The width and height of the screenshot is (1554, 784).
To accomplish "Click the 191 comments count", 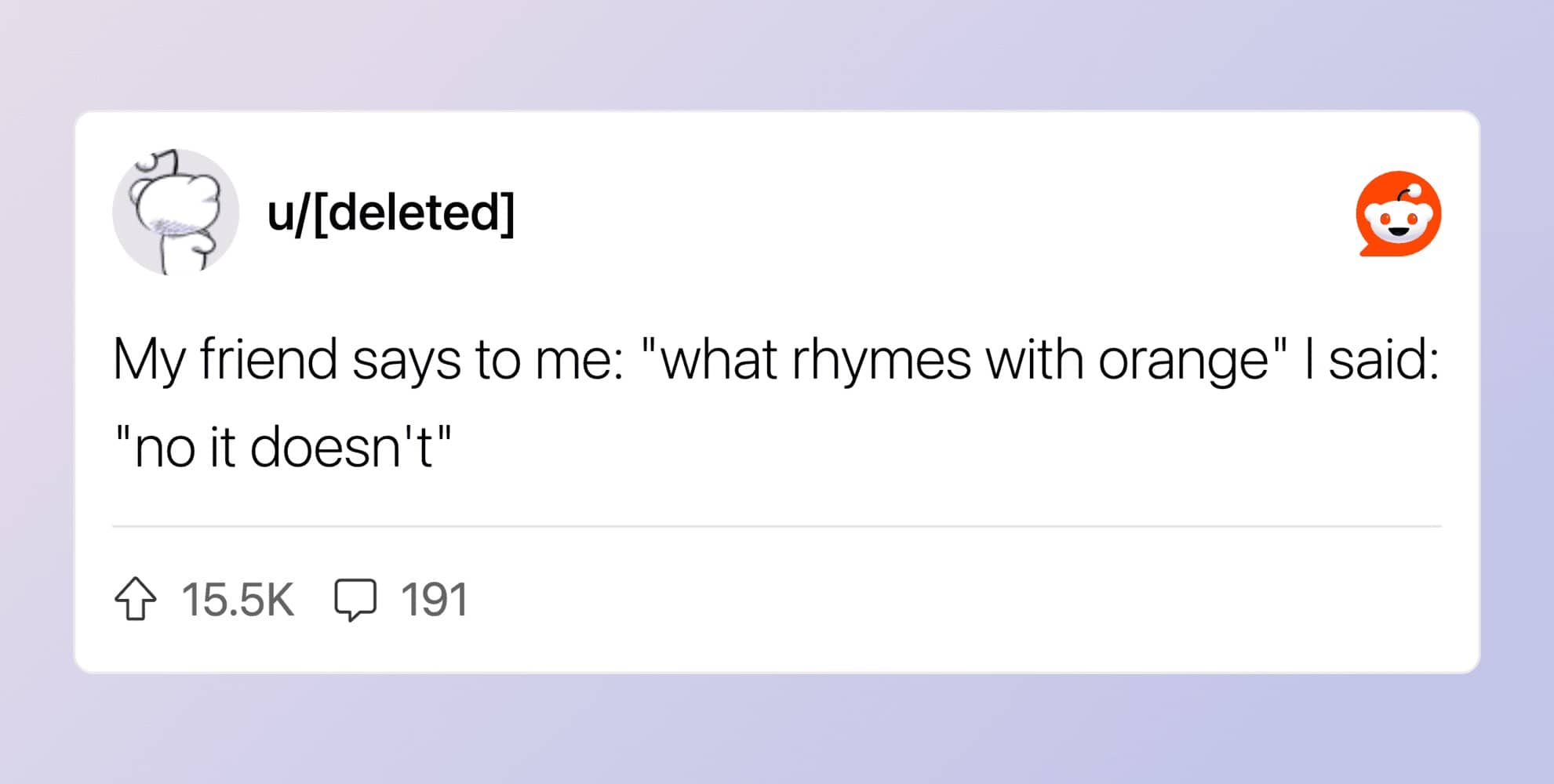I will (435, 600).
